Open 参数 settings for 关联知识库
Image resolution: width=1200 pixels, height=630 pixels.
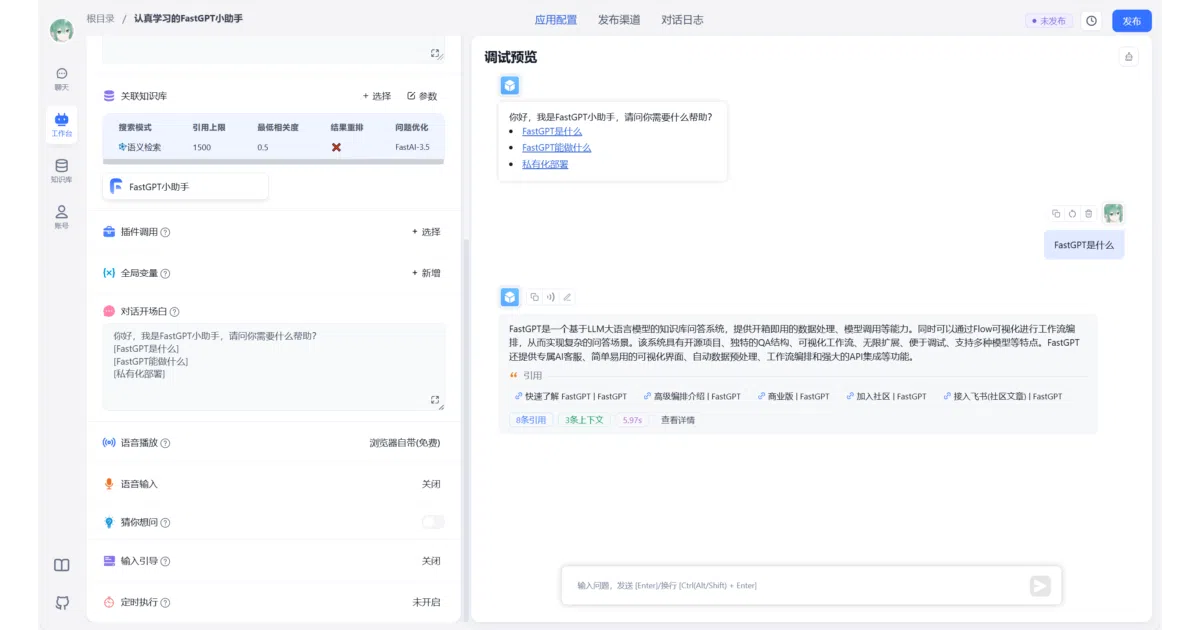[x=422, y=96]
